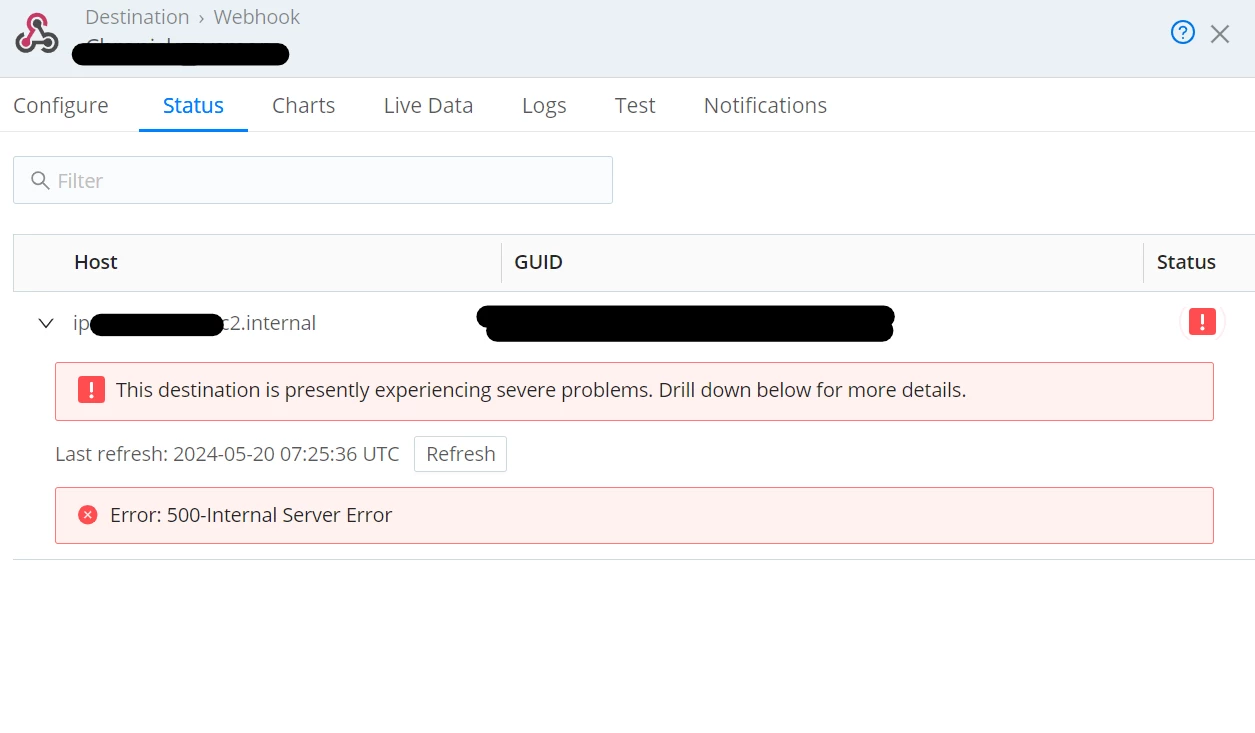Click the Host column header
The height and width of the screenshot is (733, 1255).
tap(96, 262)
